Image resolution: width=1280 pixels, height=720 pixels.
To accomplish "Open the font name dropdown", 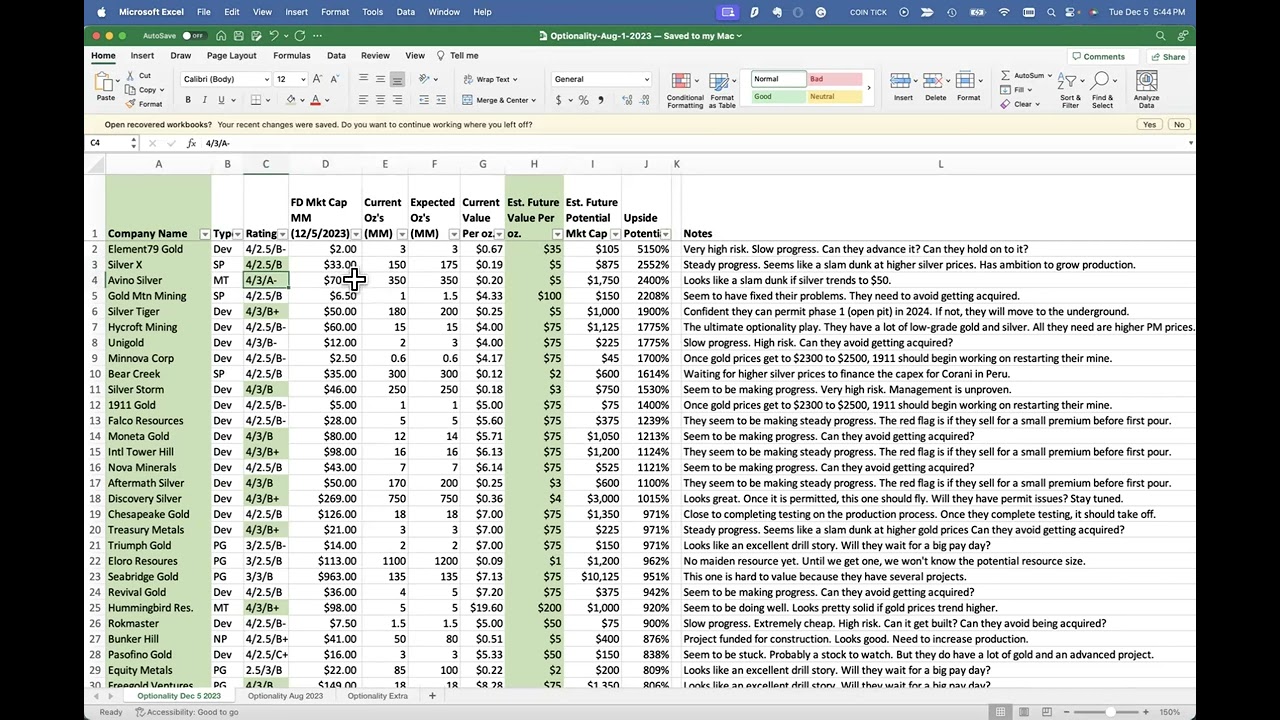I will 266,79.
